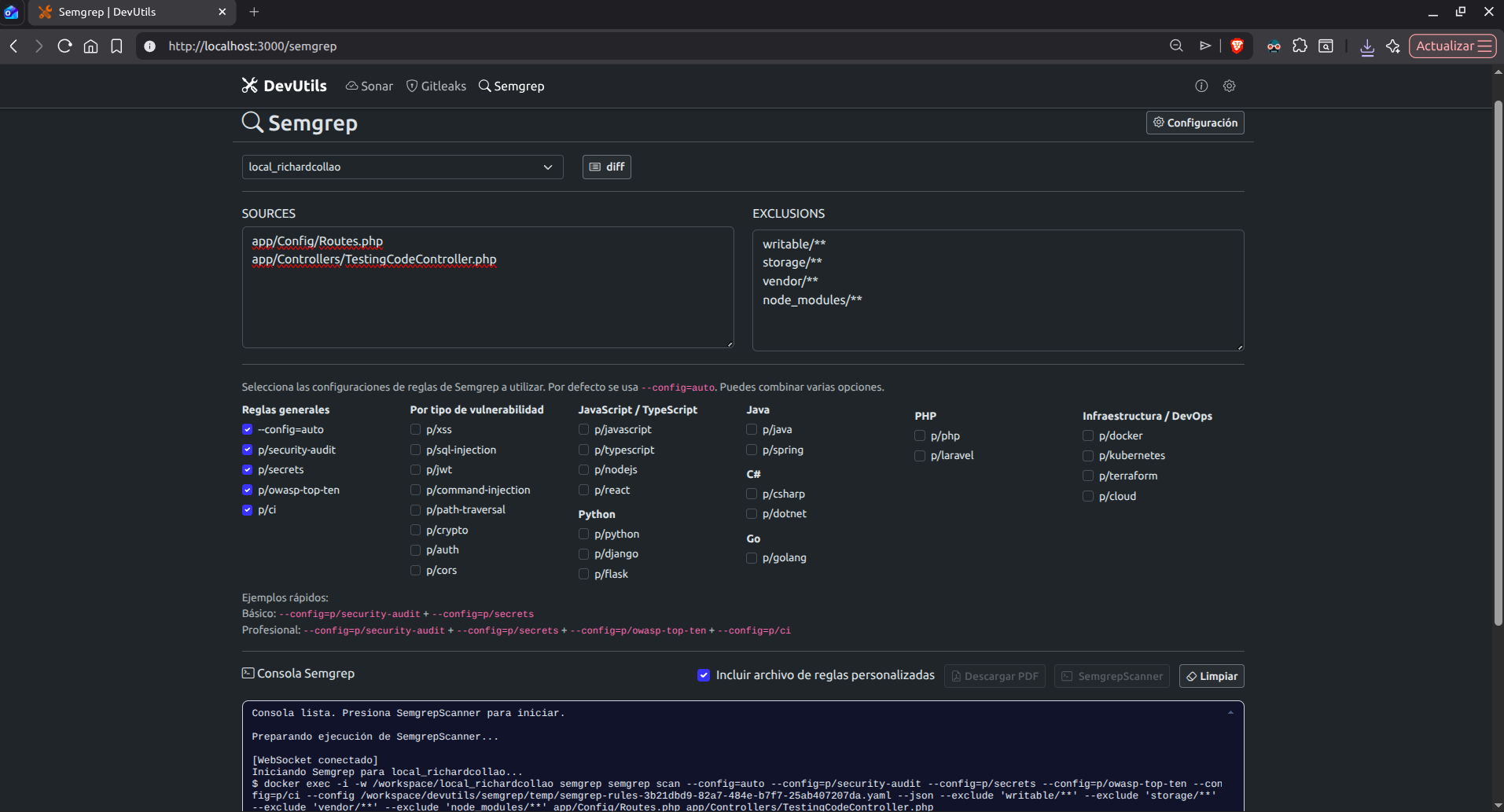Enable p/sql-injection rule set

pyautogui.click(x=416, y=450)
